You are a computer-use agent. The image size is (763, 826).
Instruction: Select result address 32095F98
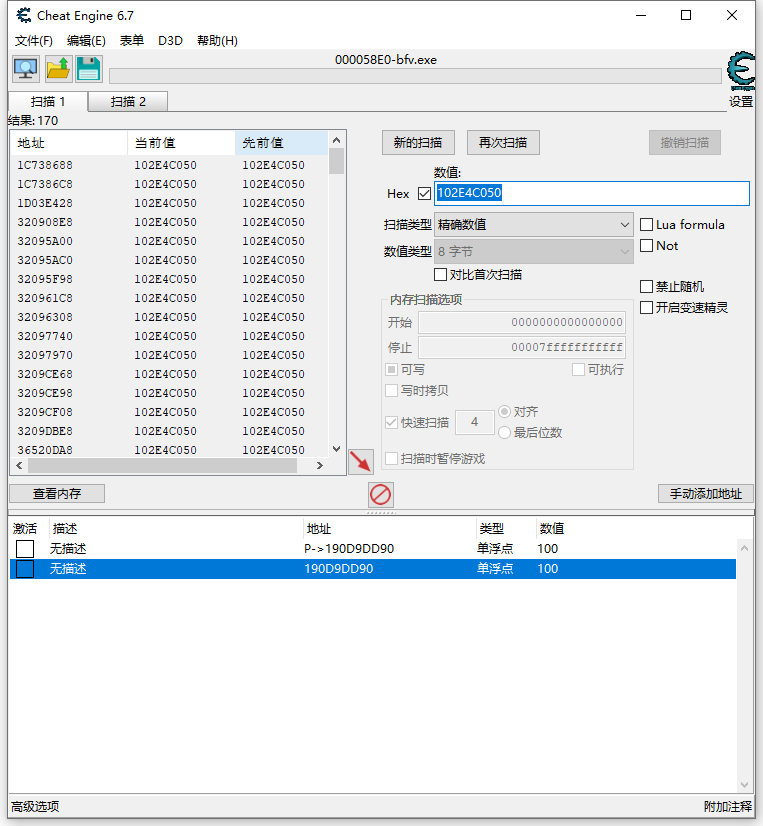45,279
